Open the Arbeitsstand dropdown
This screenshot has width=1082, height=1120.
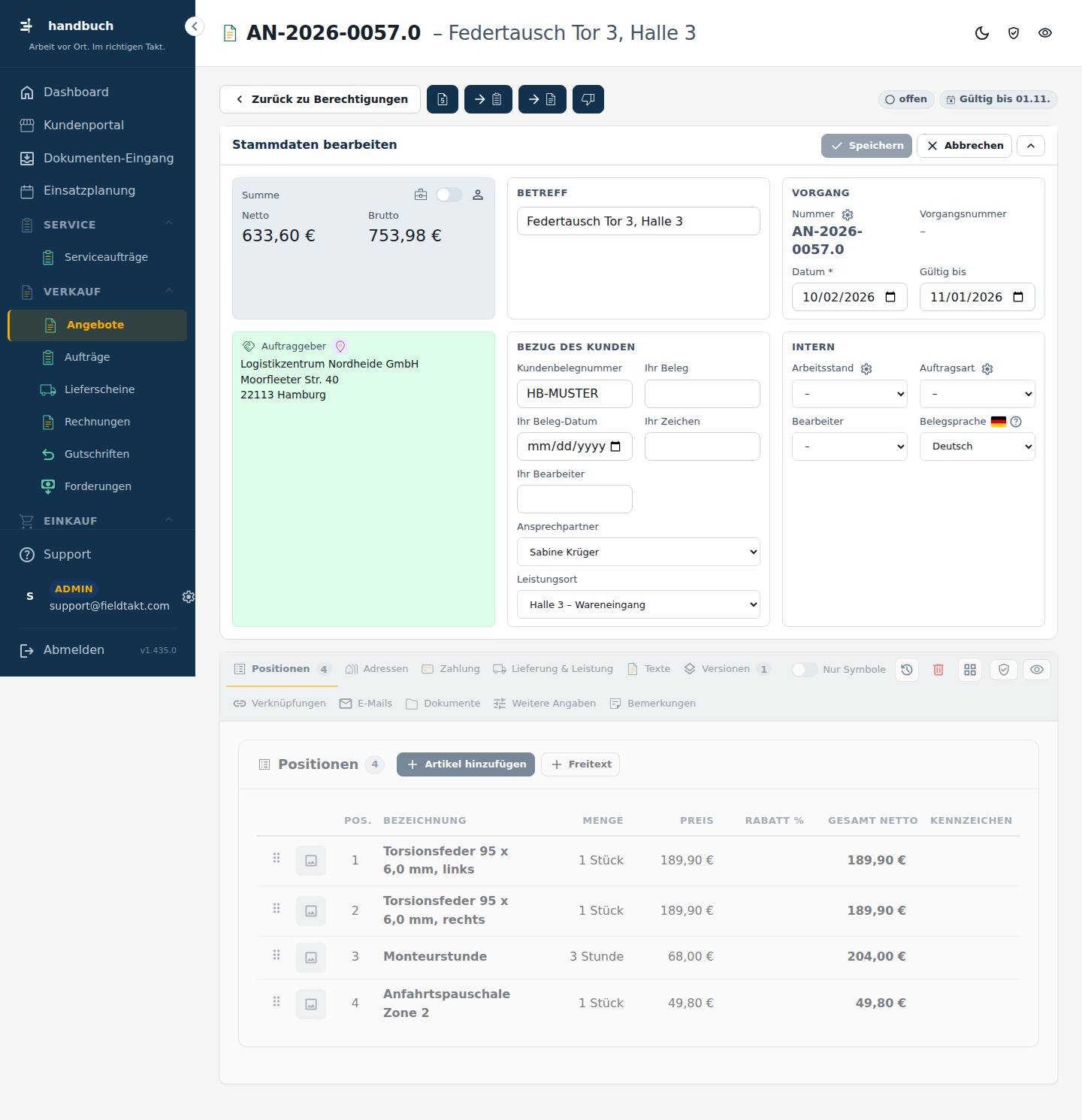pos(850,394)
